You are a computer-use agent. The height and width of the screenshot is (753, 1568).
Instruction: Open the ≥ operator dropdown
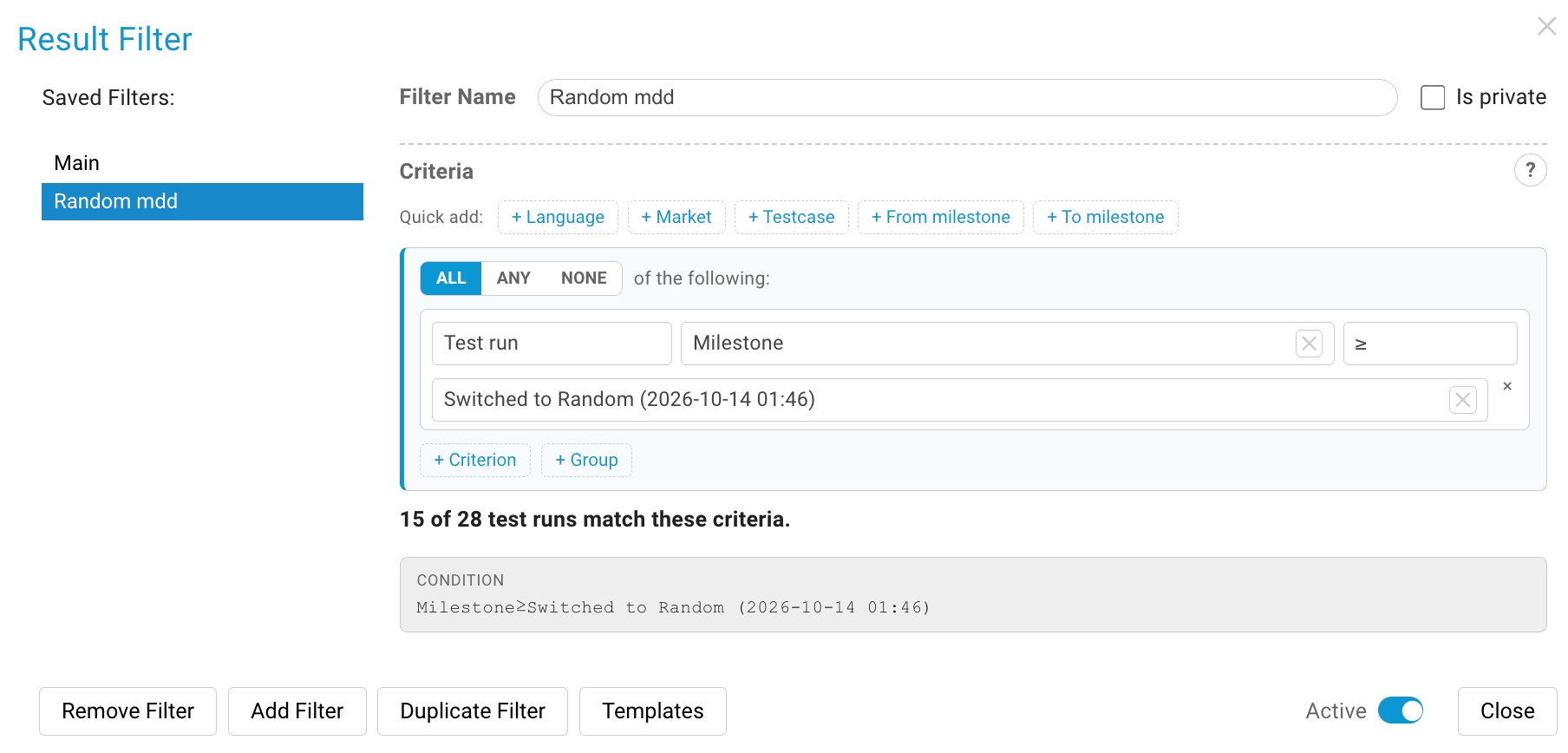click(1430, 344)
